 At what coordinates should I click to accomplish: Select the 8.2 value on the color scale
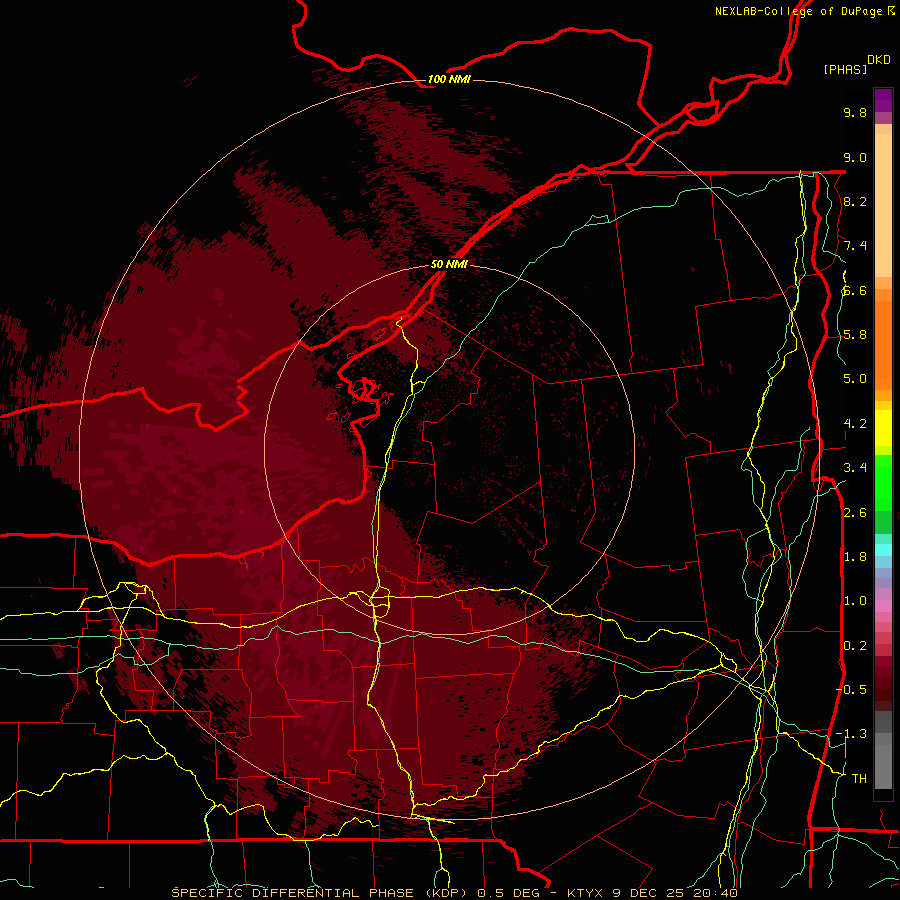[855, 201]
